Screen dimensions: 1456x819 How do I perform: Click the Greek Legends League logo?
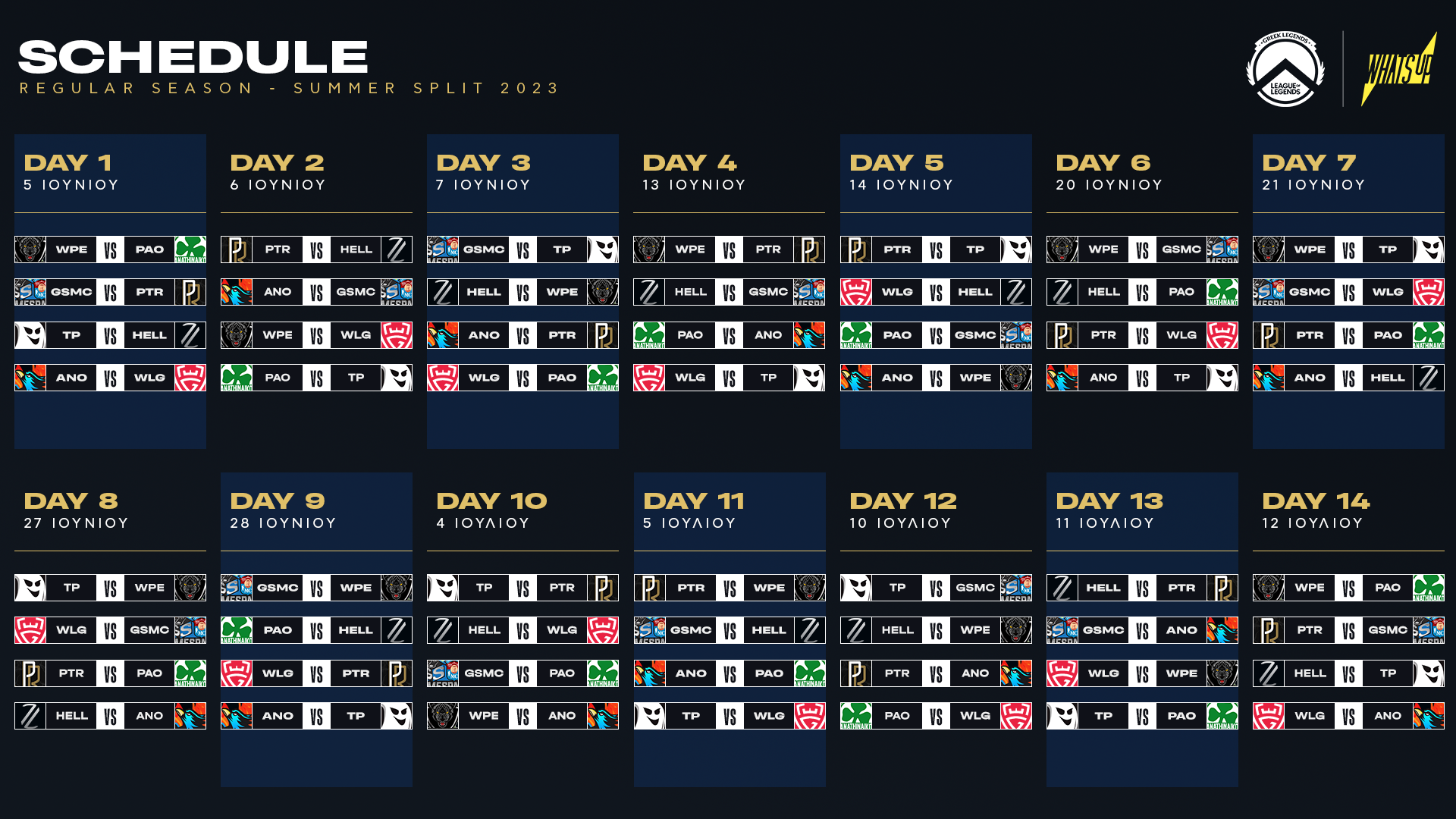pos(1285,69)
